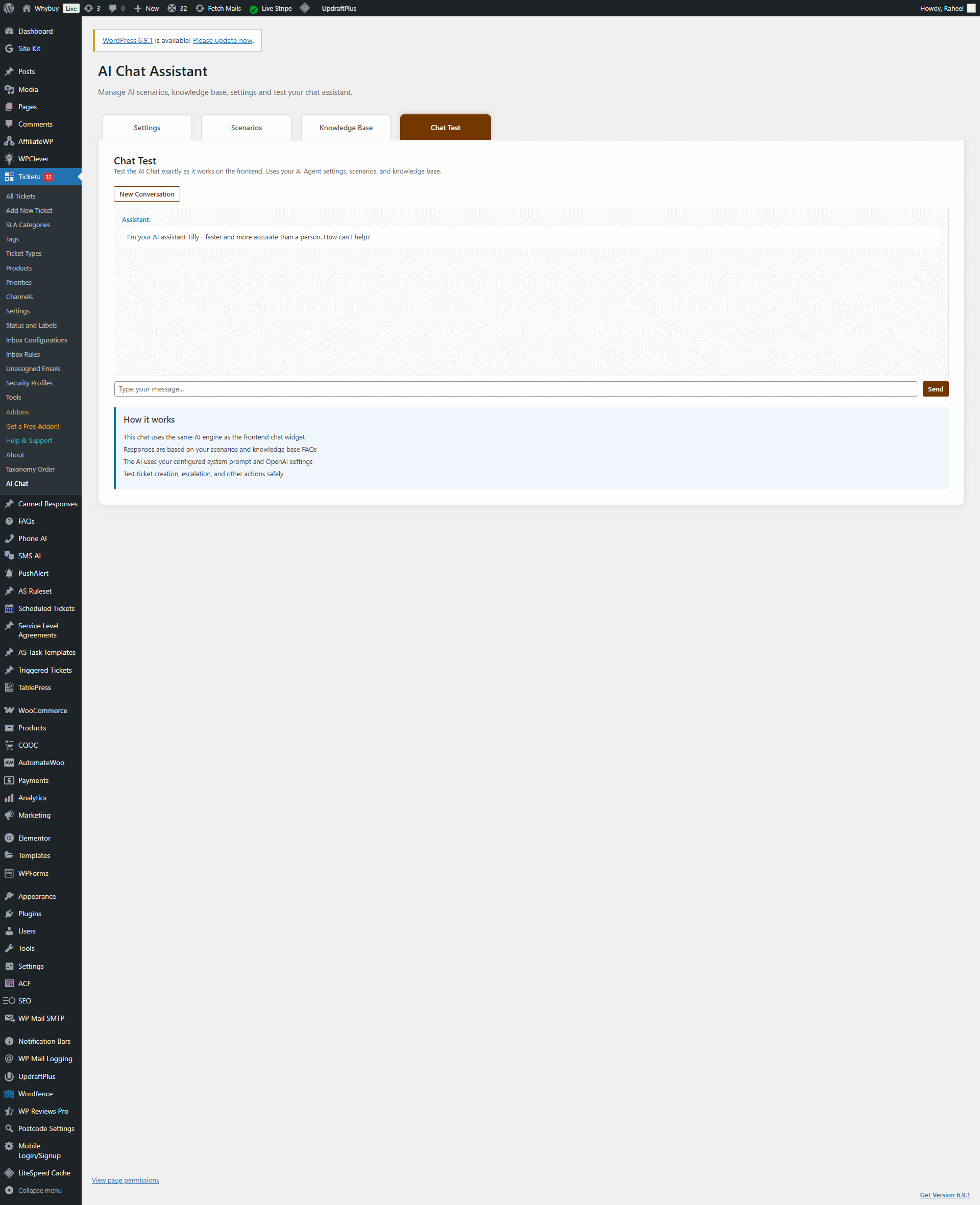Screen dimensions: 980x1205
Task: Click the Fetch Mails refresh icon
Action: point(200,9)
